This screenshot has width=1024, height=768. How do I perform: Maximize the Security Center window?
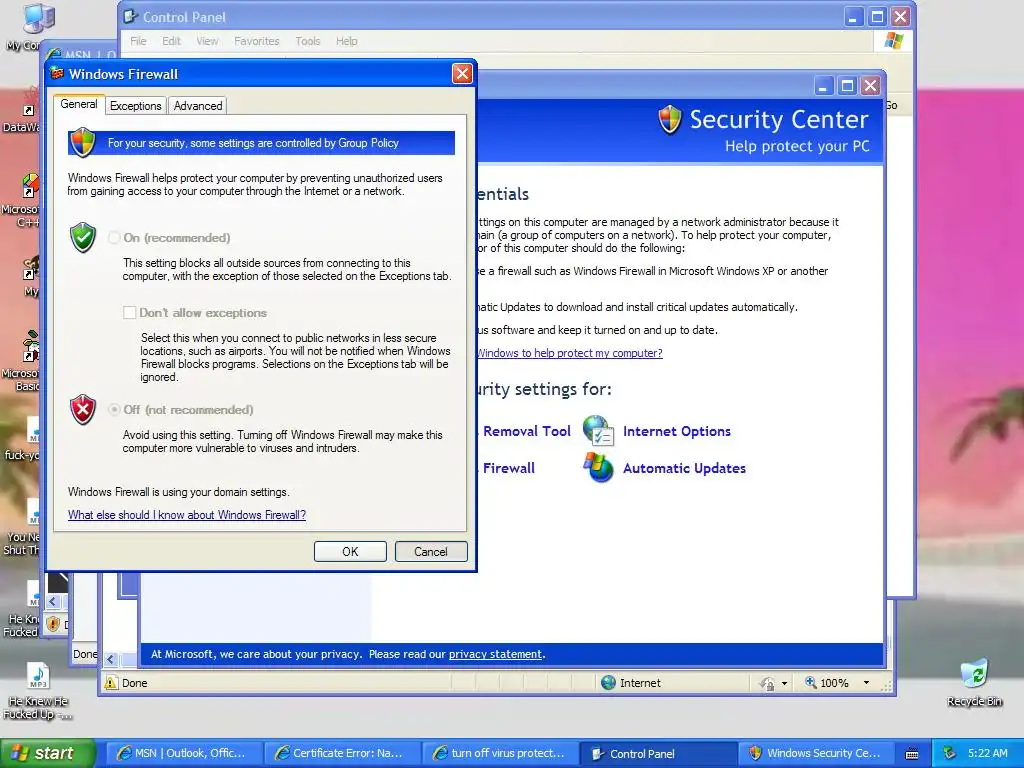pos(847,86)
